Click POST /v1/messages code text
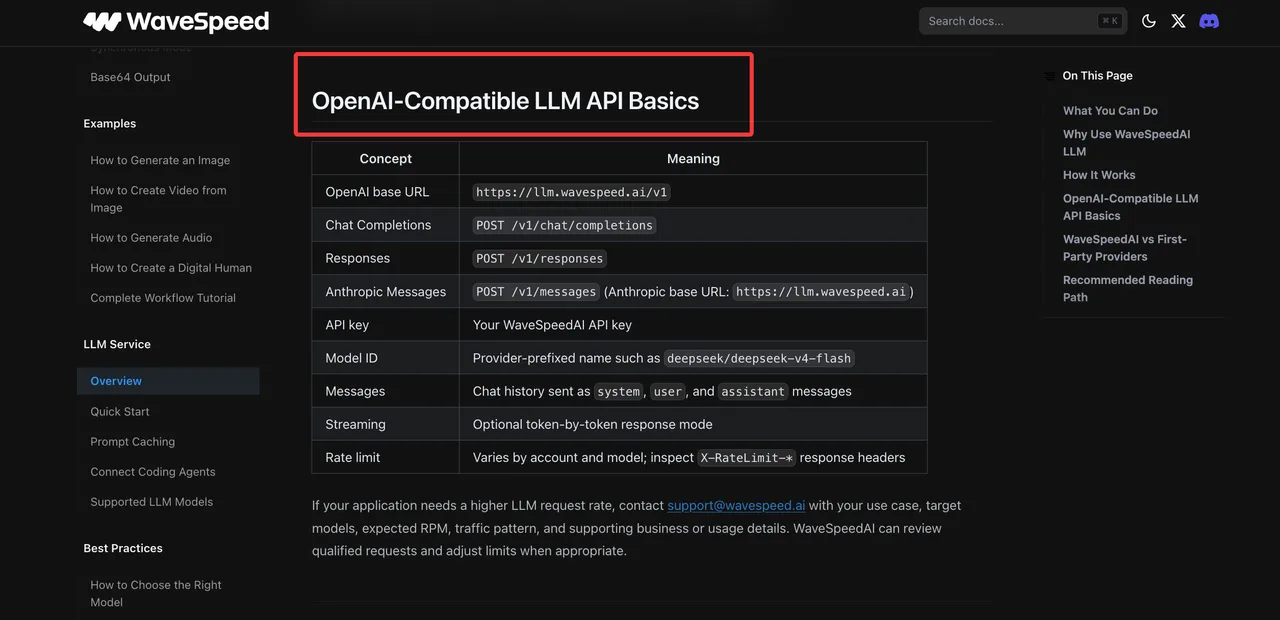 (x=535, y=292)
